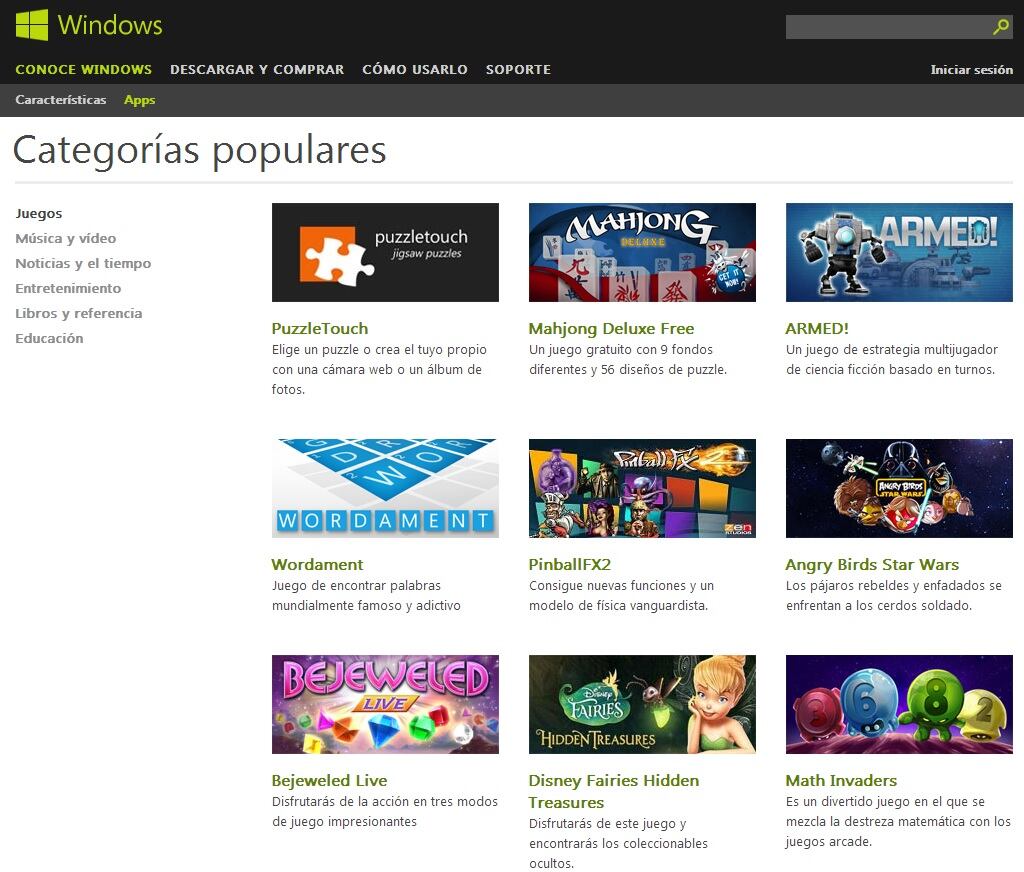Open the PuzzleTouch app image
1024x872 pixels.
pyautogui.click(x=385, y=252)
